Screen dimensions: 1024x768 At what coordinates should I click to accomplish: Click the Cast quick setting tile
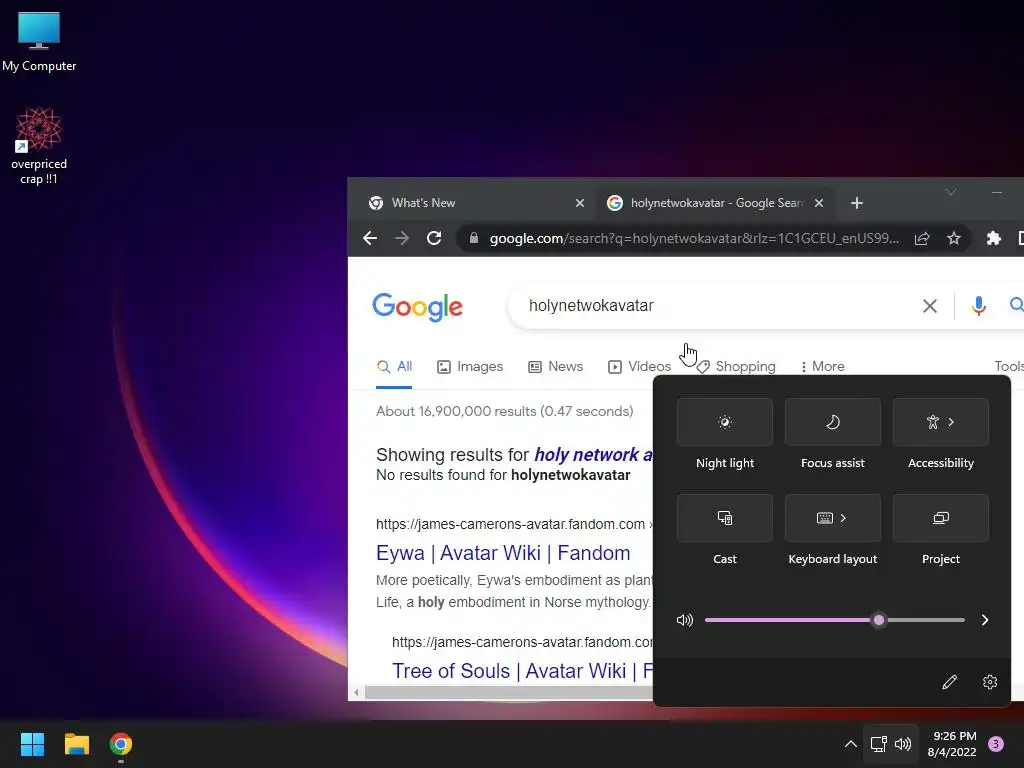point(725,518)
